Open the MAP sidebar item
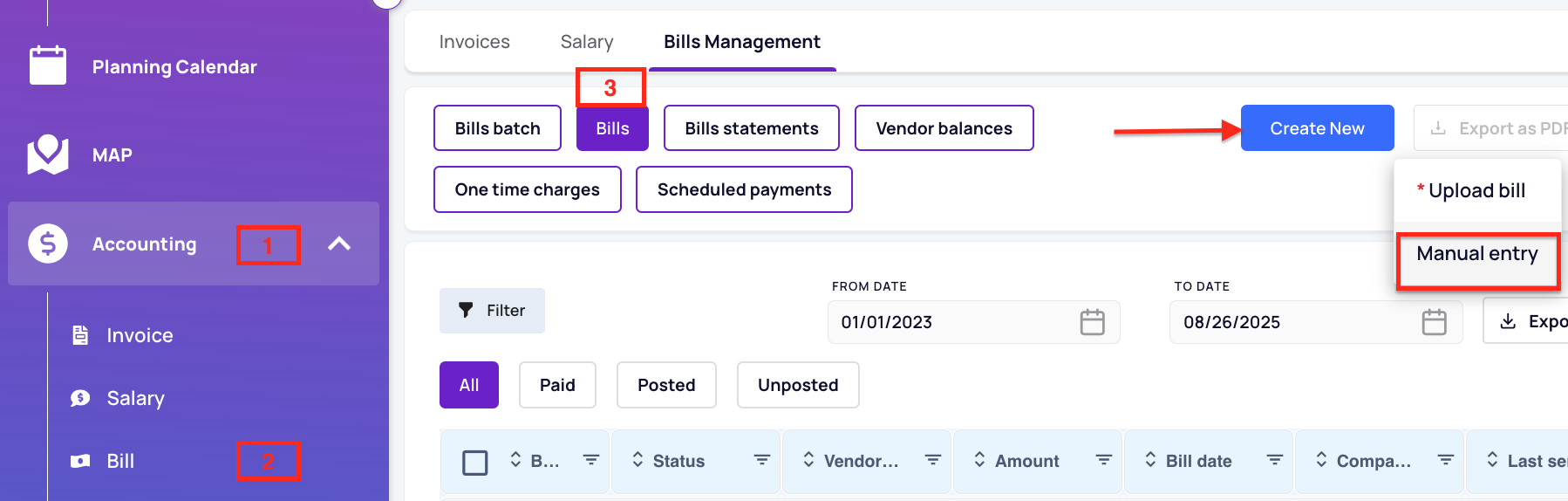 click(x=112, y=154)
